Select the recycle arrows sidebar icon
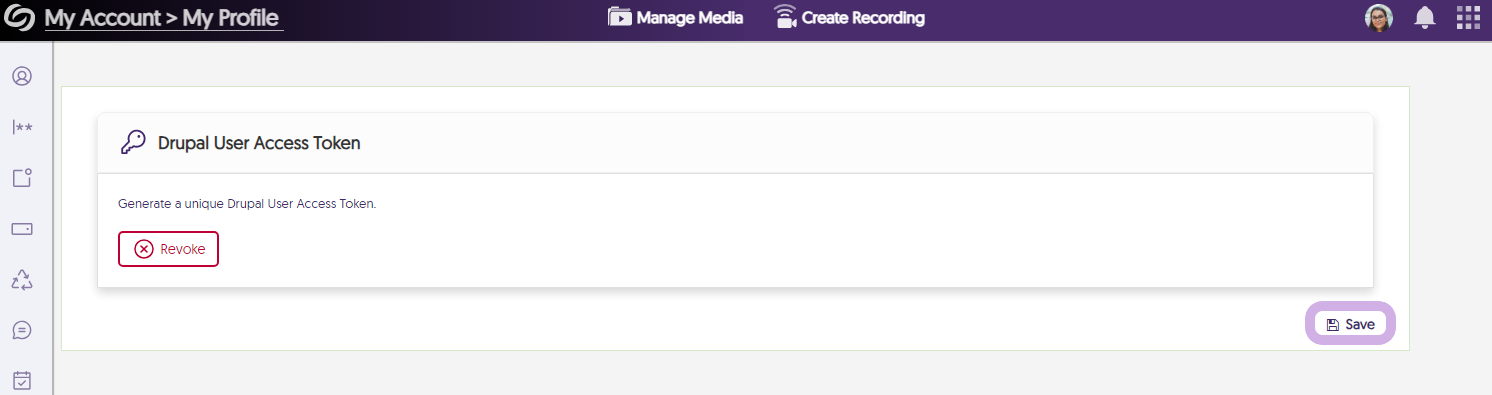The image size is (1492, 395). tap(22, 279)
